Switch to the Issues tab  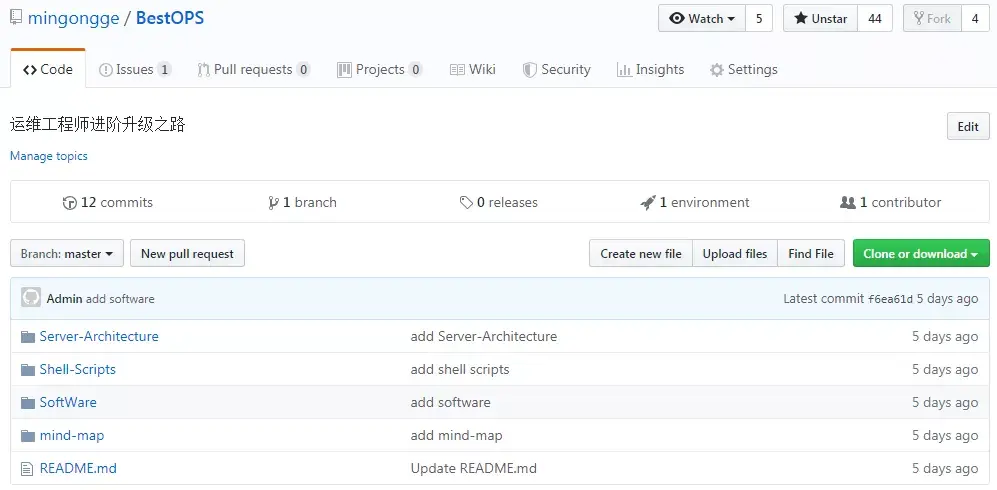point(134,70)
